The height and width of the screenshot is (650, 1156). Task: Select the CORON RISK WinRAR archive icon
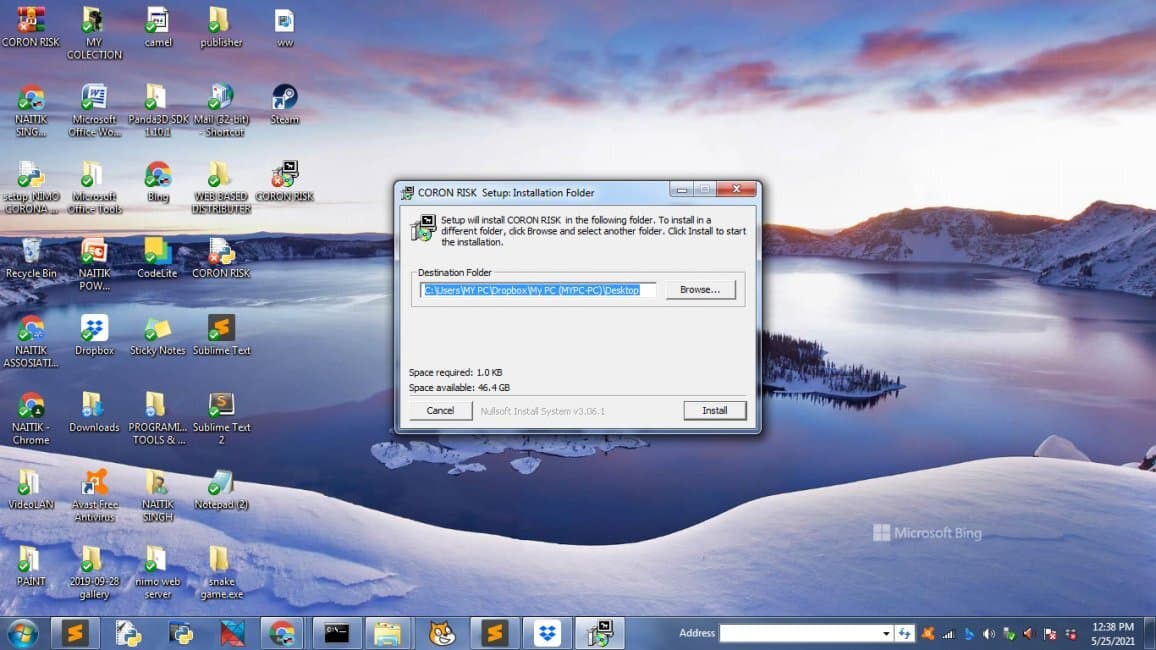coord(31,27)
